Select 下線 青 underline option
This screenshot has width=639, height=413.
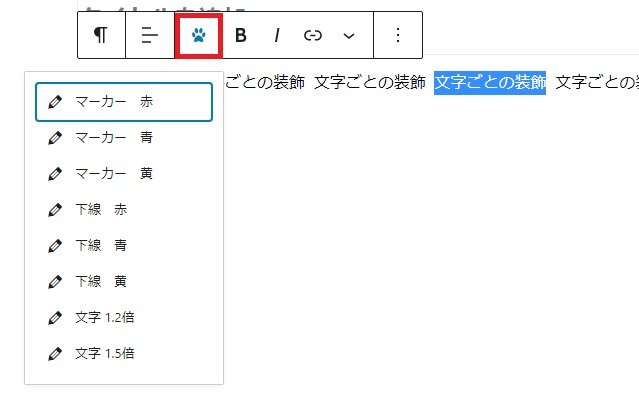click(101, 245)
